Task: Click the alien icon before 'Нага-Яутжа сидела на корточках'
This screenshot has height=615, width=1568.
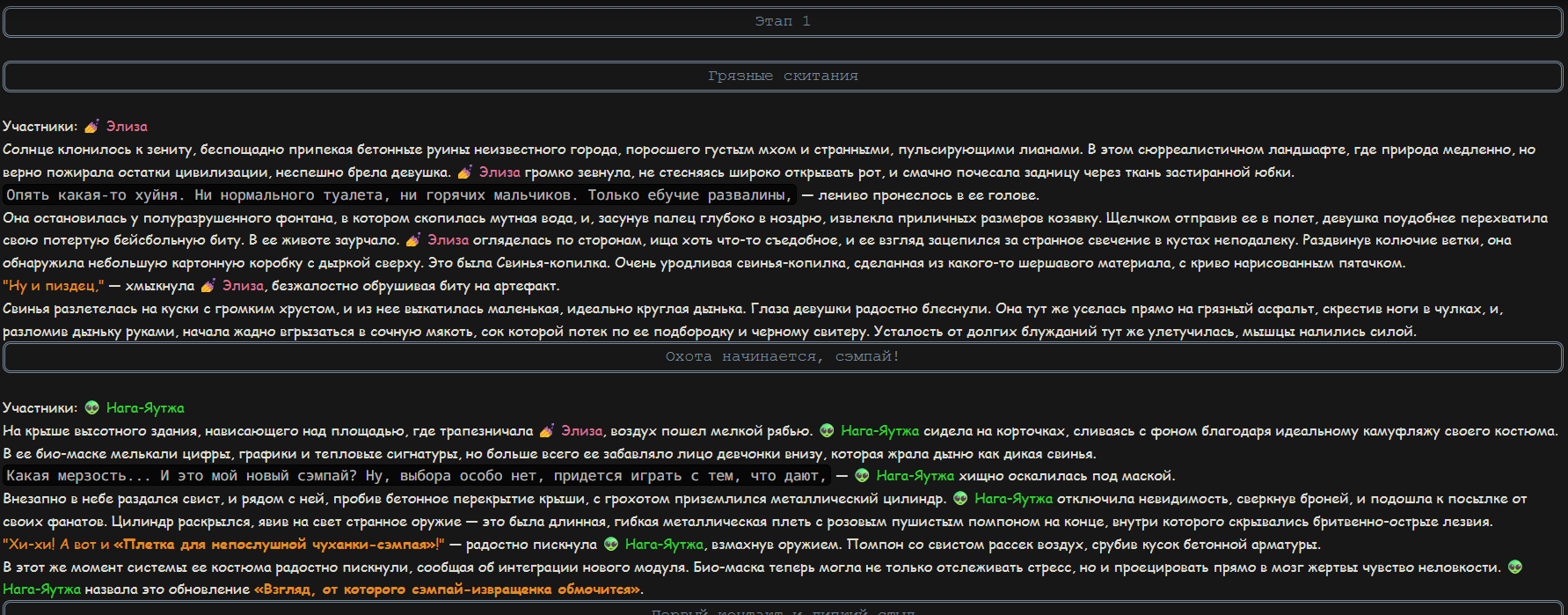Action: tap(827, 431)
